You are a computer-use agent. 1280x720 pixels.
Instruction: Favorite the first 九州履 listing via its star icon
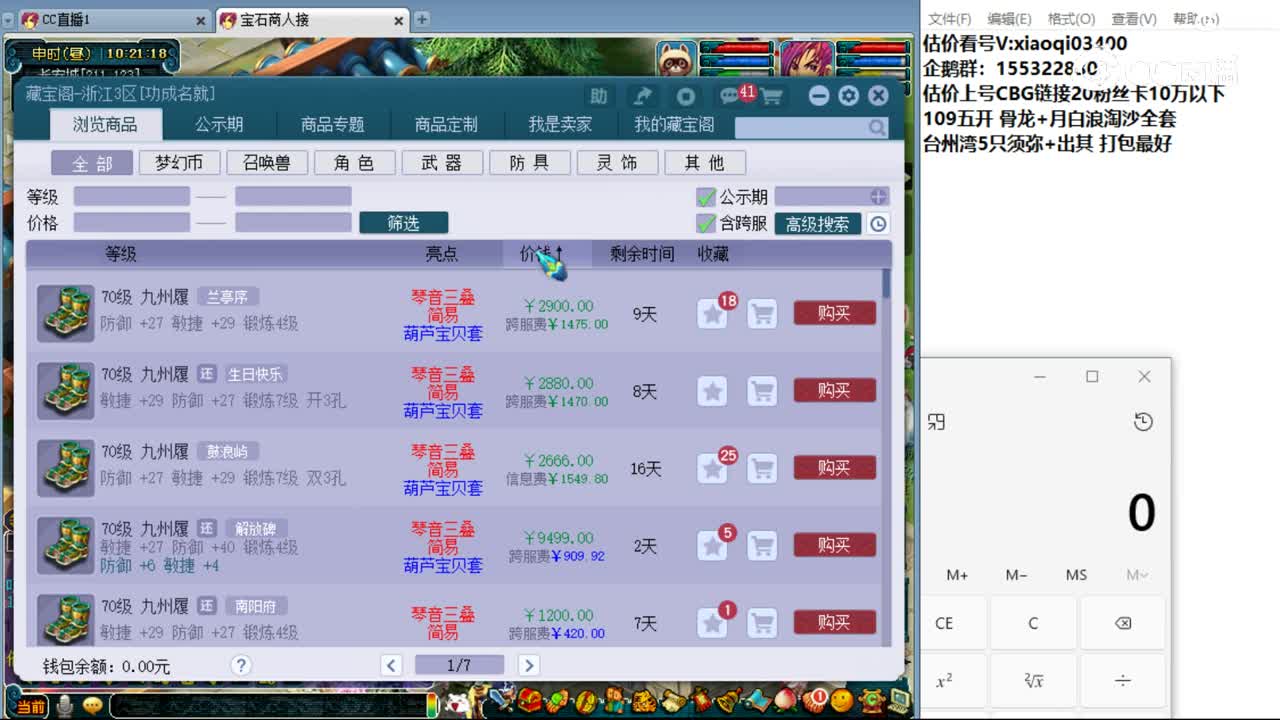point(712,313)
